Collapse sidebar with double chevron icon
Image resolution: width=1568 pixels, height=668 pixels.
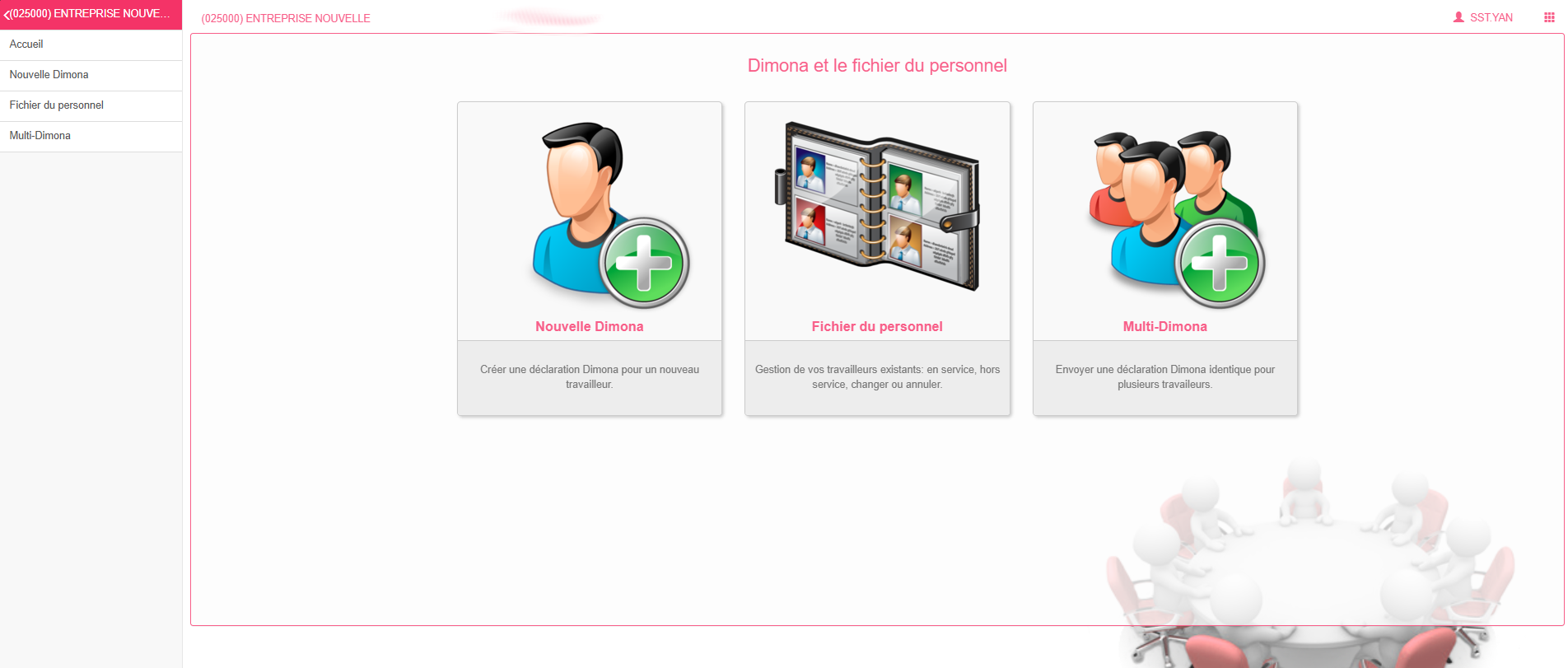[x=7, y=15]
